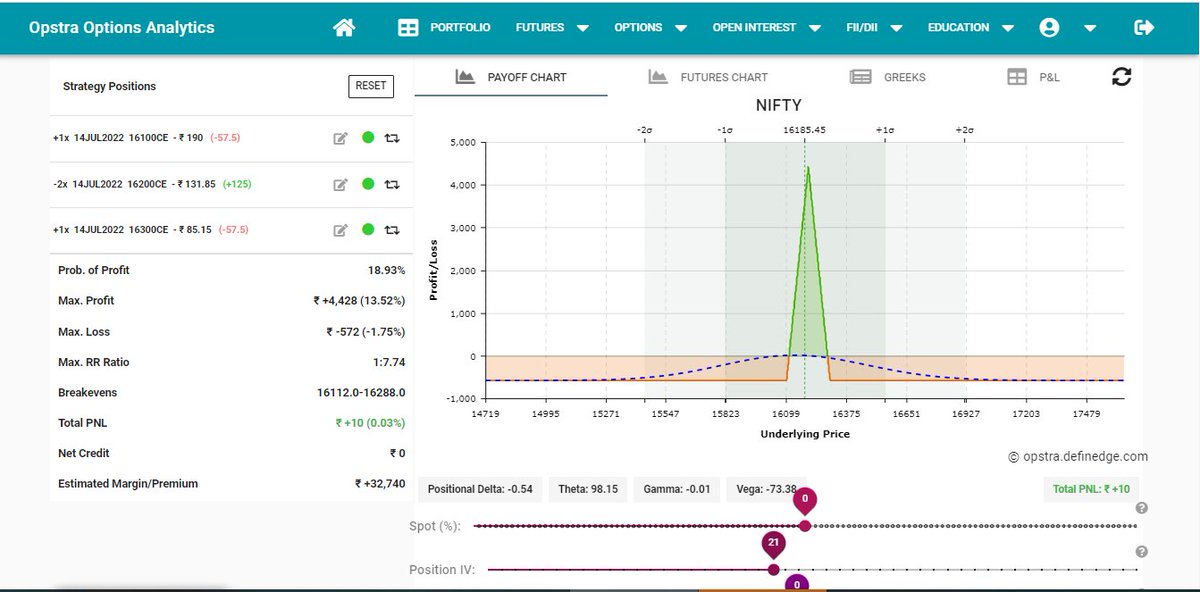Expand the user account dropdown arrow
Image resolution: width=1200 pixels, height=592 pixels.
click(x=1090, y=29)
